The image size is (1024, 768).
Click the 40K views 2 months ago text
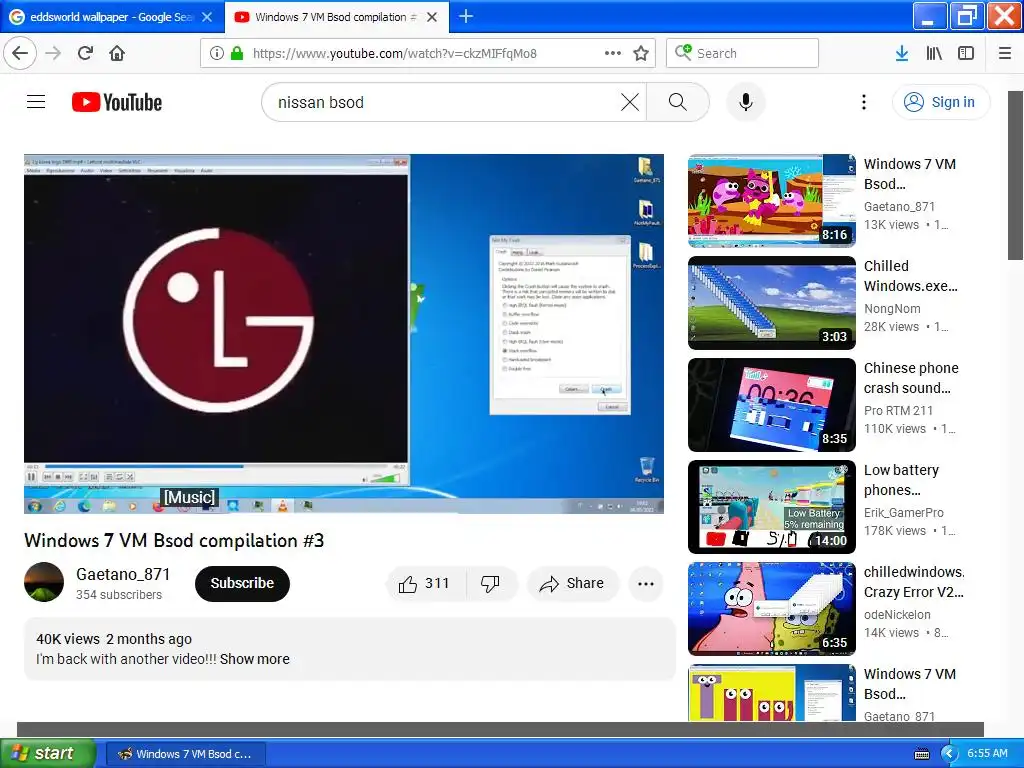(x=114, y=639)
